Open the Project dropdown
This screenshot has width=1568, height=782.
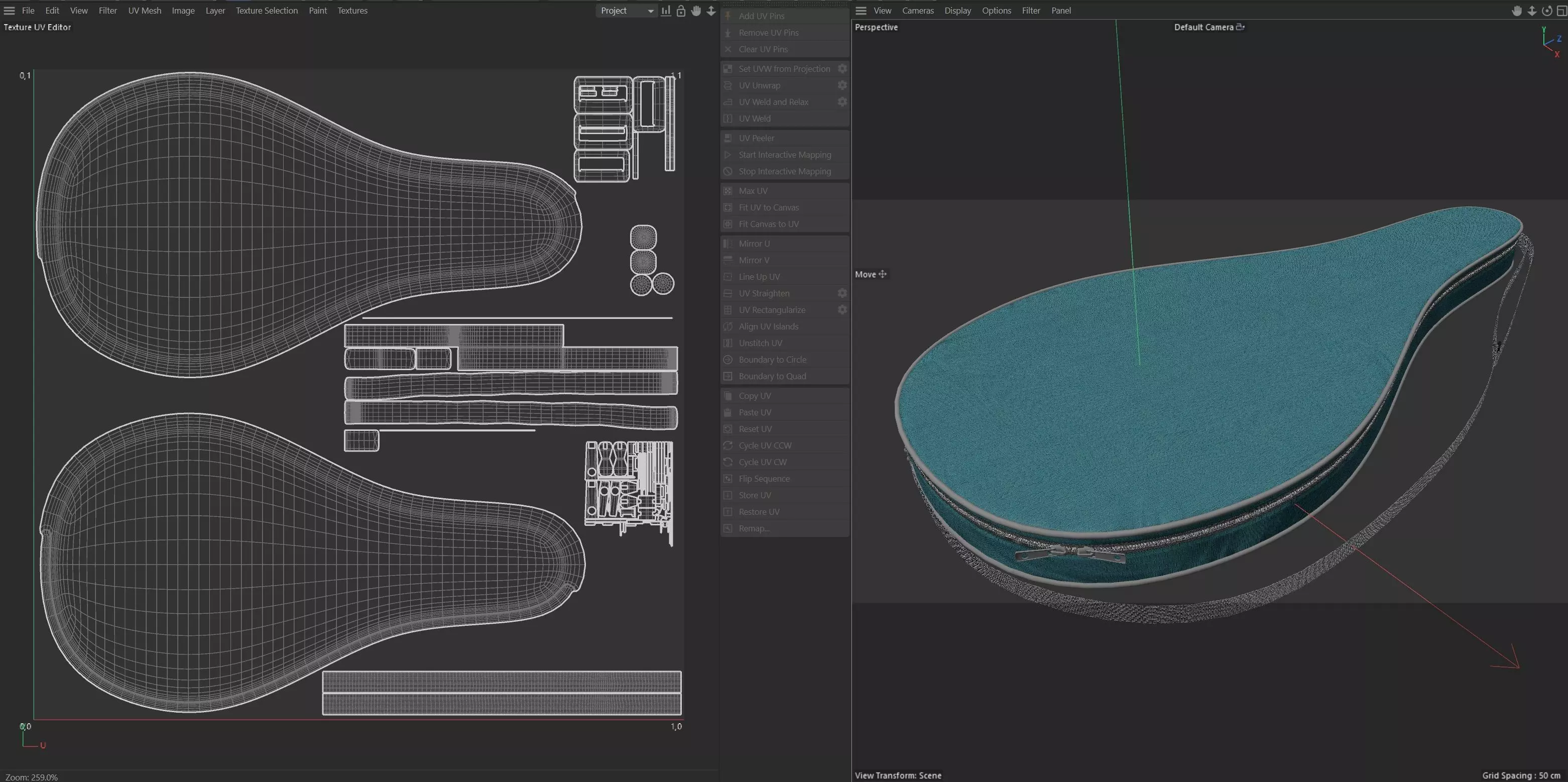[627, 11]
